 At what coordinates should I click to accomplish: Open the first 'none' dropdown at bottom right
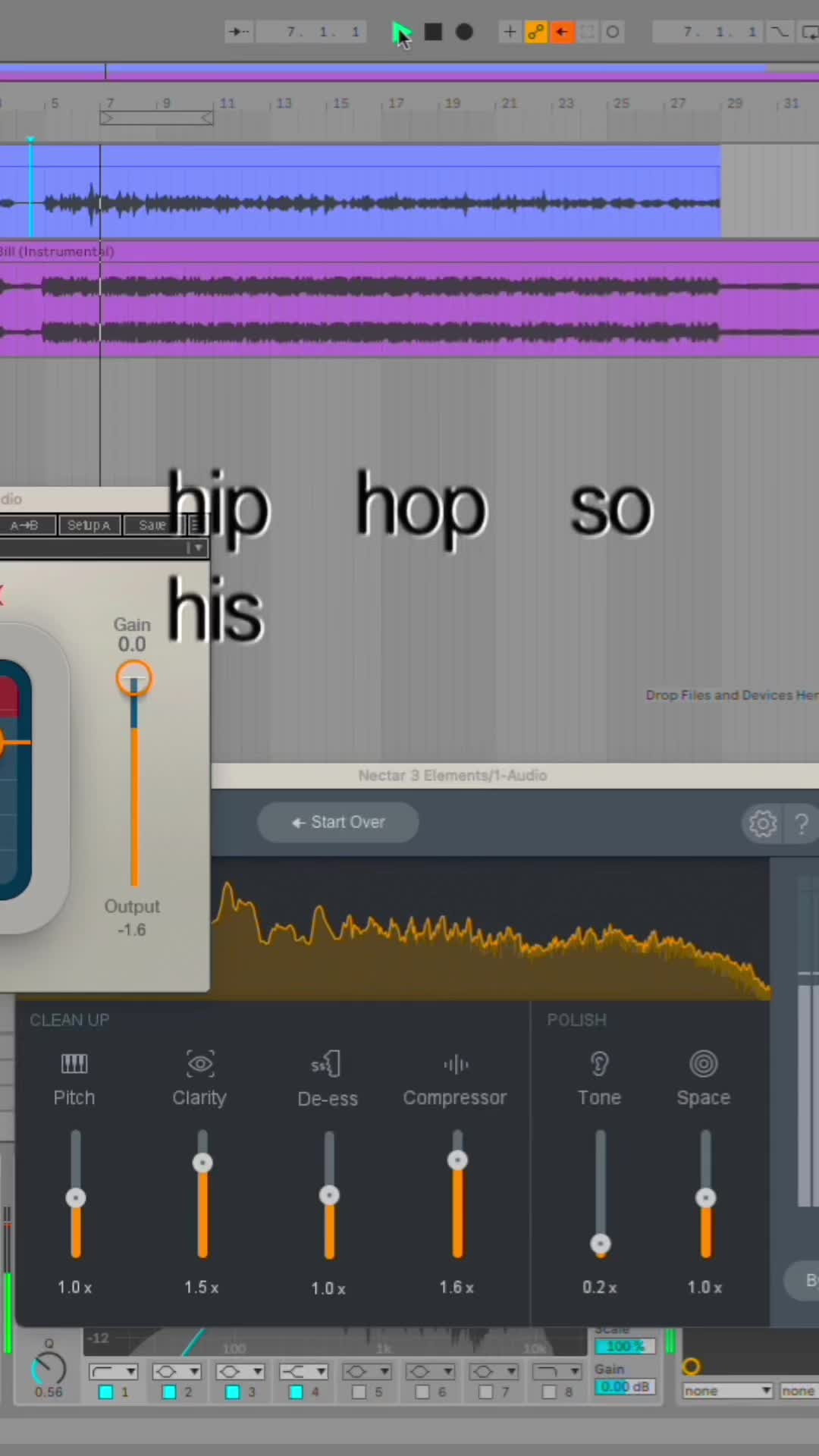(x=727, y=1391)
